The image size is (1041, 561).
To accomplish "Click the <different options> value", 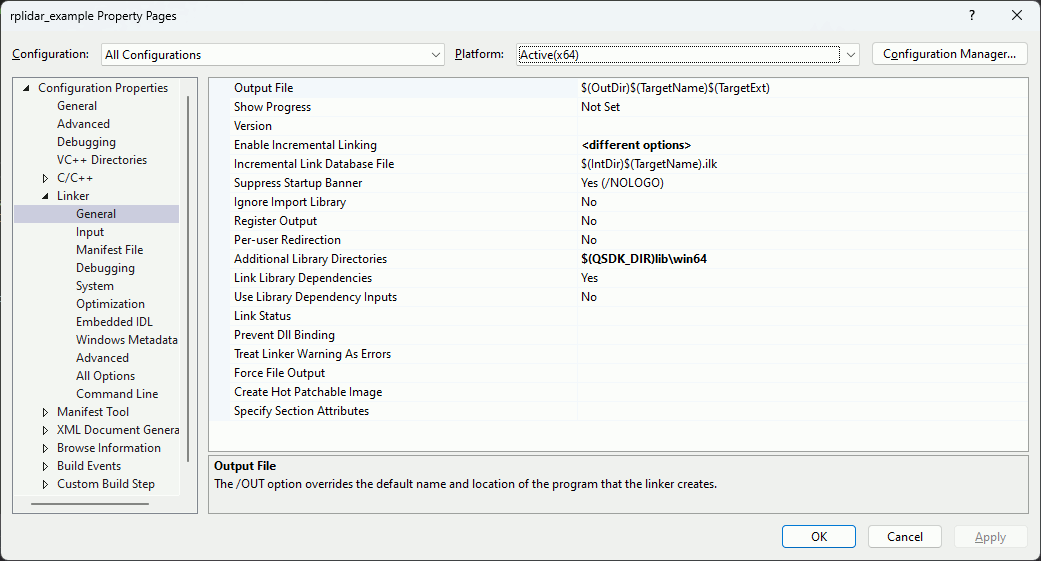I will pos(636,145).
